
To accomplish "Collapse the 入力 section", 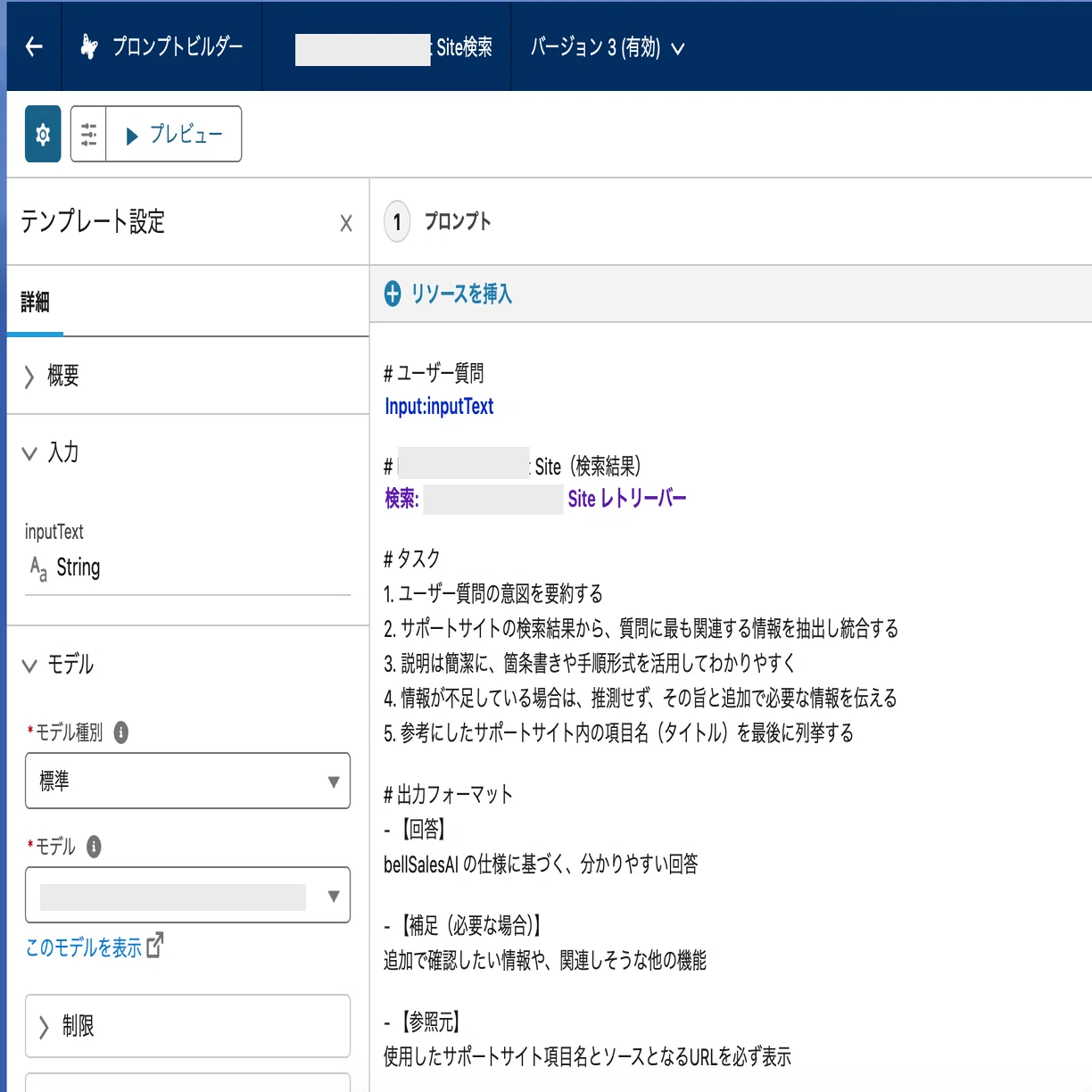I will tap(29, 453).
